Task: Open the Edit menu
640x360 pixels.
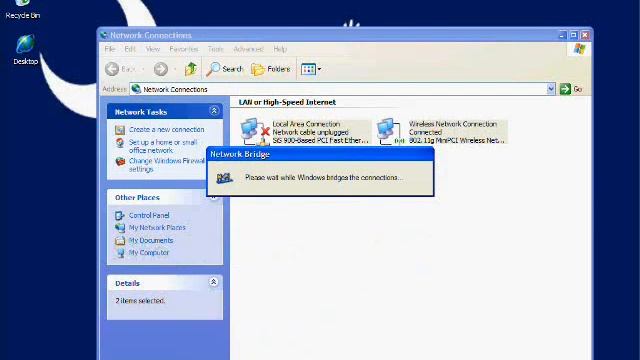Action: click(130, 49)
